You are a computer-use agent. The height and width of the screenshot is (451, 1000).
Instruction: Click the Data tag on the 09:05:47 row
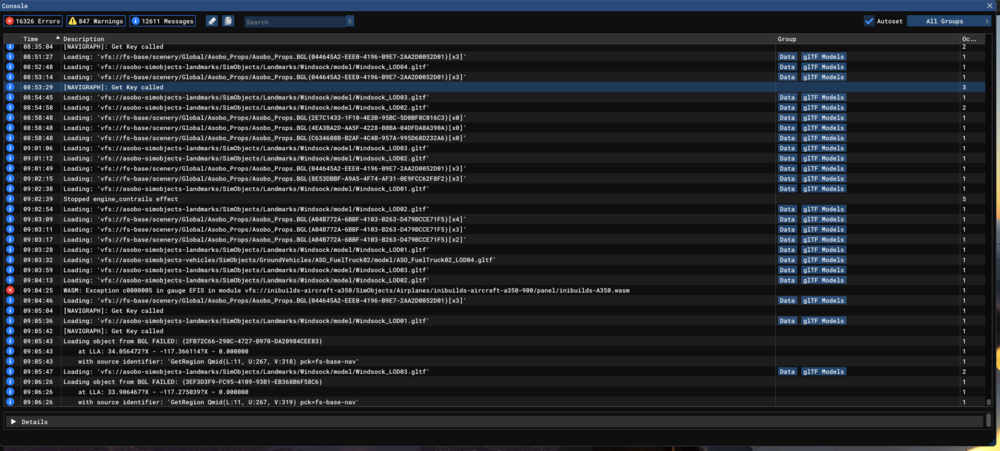click(787, 371)
